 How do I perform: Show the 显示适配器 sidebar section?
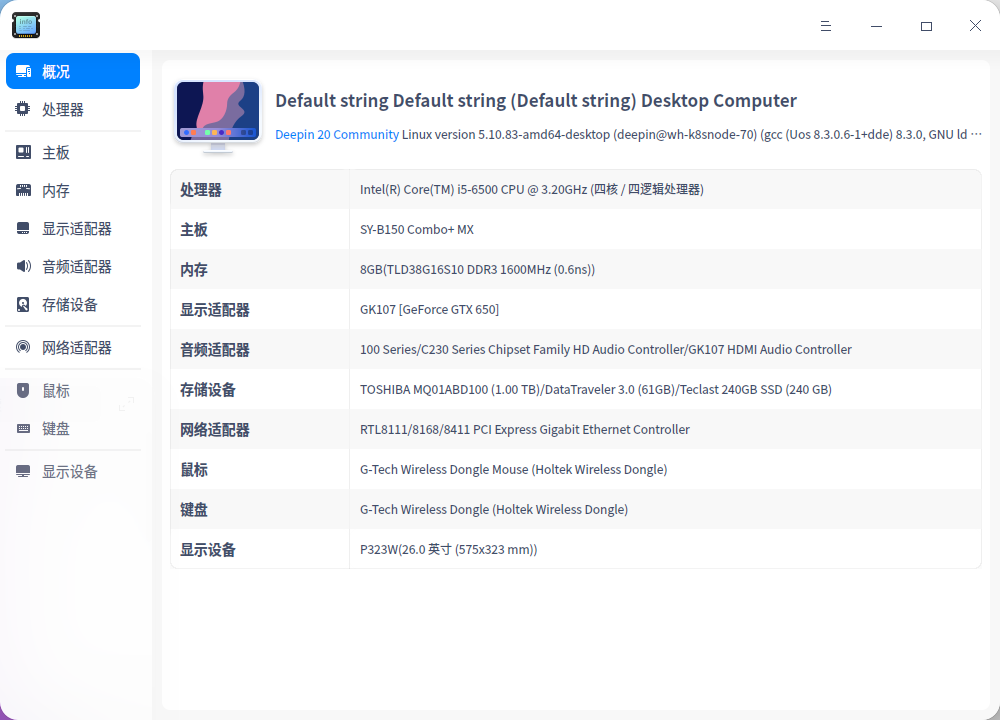pos(73,228)
